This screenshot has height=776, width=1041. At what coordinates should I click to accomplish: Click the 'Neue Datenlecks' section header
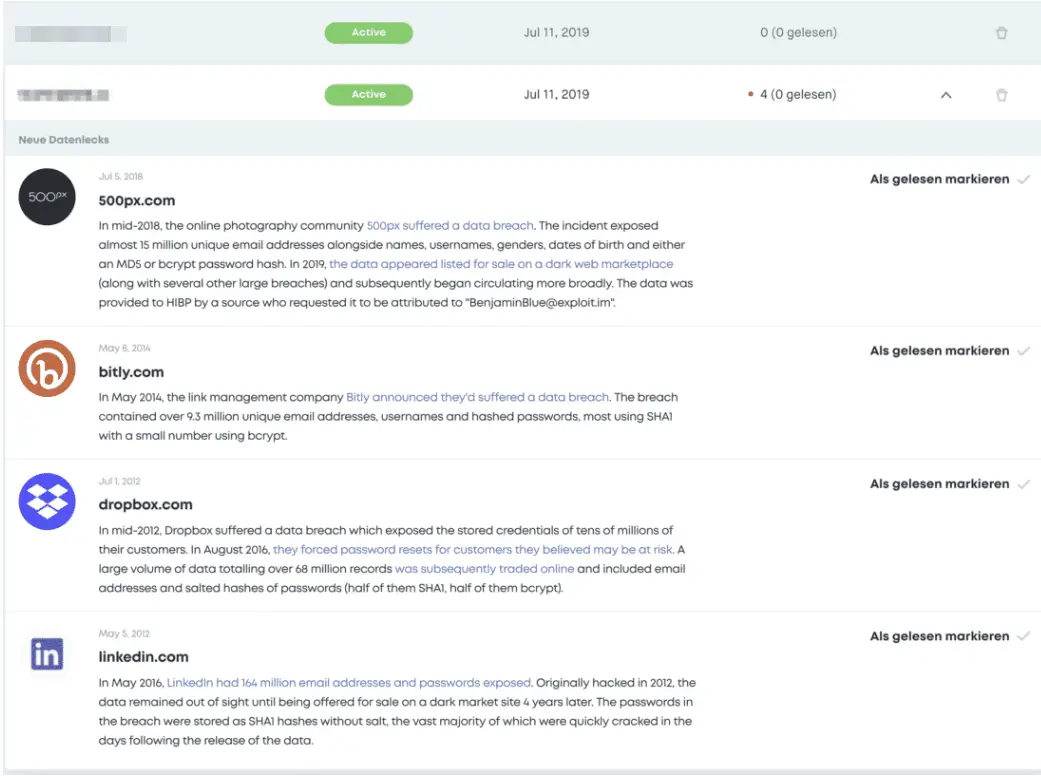[x=64, y=139]
